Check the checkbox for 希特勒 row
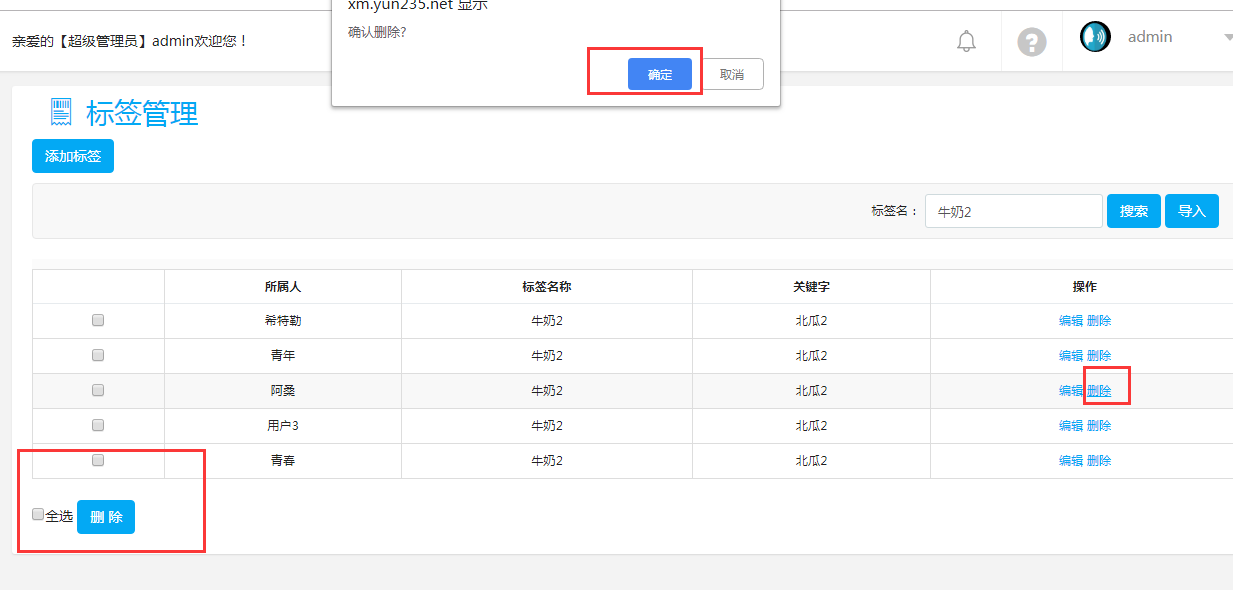This screenshot has width=1233, height=590. (98, 321)
